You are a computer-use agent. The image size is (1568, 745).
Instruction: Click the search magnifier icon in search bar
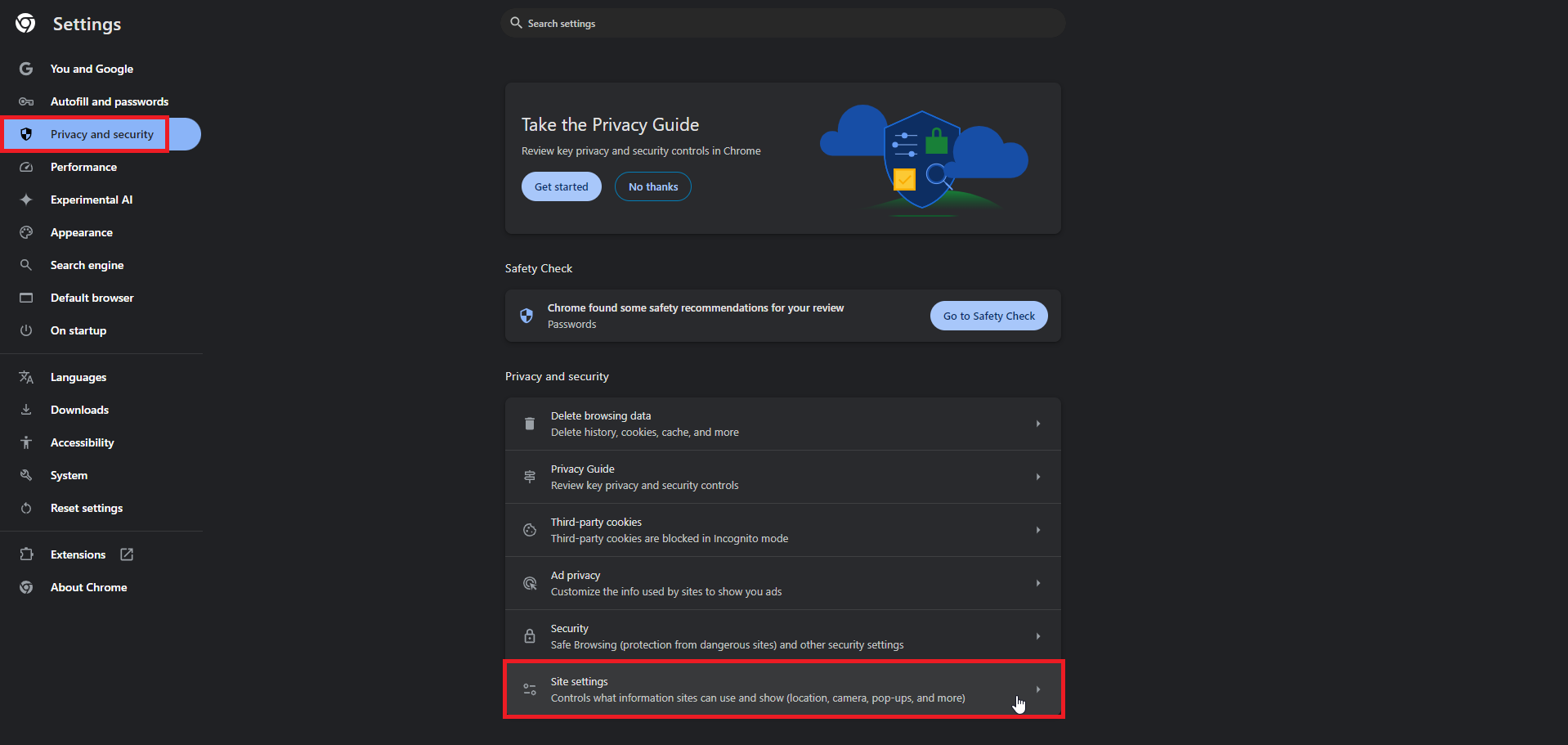[x=516, y=23]
